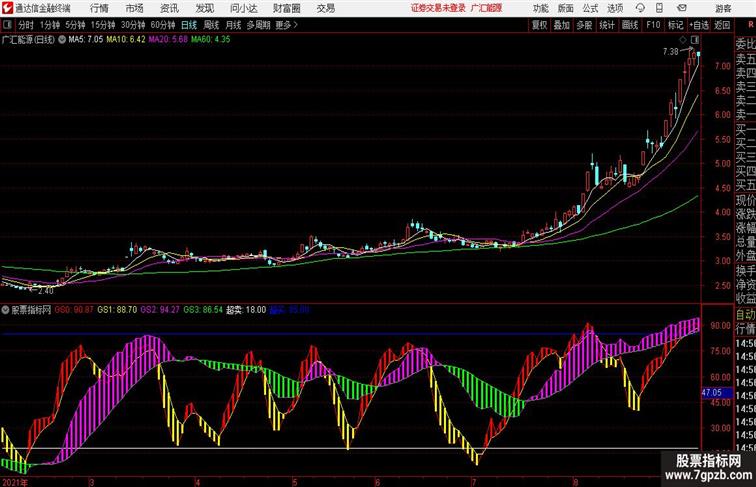Click the Tongdaxin app logo icon
This screenshot has height=487, width=756.
pos(7,8)
